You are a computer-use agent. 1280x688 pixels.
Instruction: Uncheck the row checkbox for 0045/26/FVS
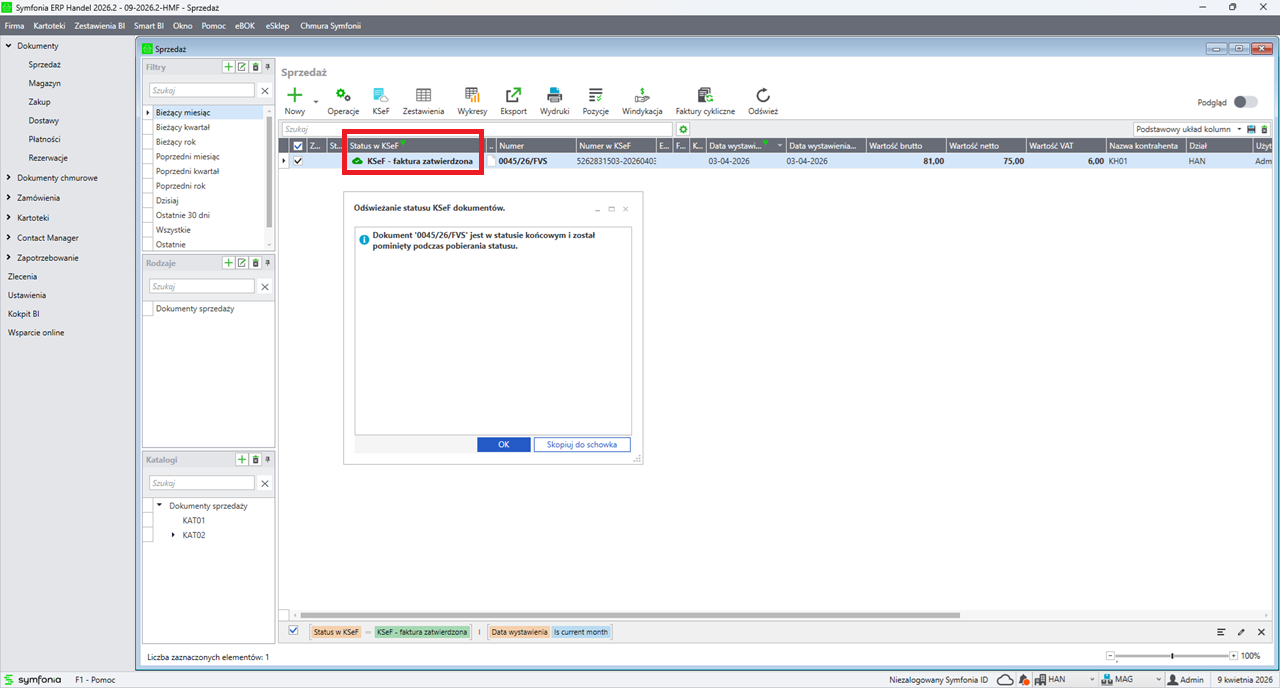pyautogui.click(x=297, y=161)
